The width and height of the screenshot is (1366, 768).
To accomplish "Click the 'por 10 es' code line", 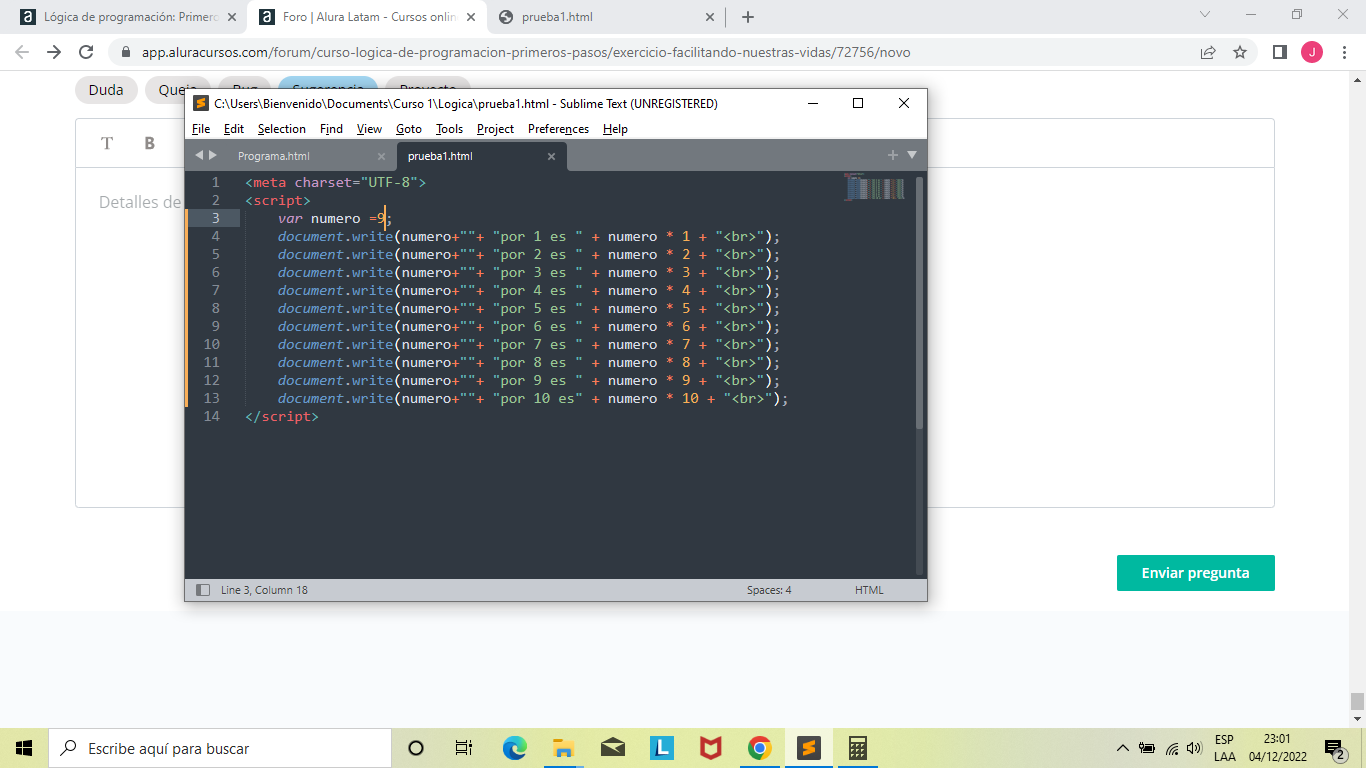I will [x=533, y=398].
